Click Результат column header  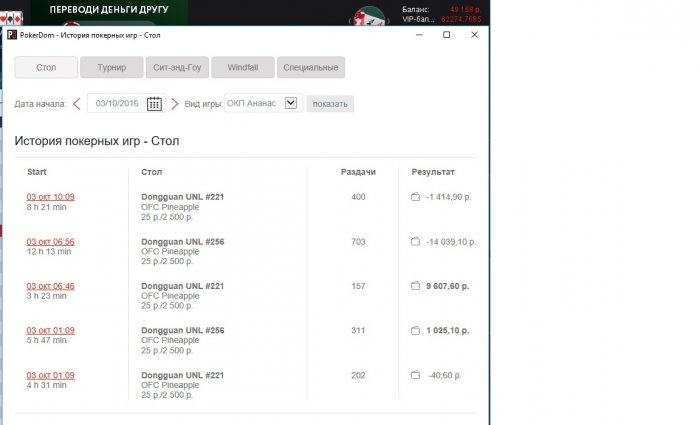click(x=433, y=172)
